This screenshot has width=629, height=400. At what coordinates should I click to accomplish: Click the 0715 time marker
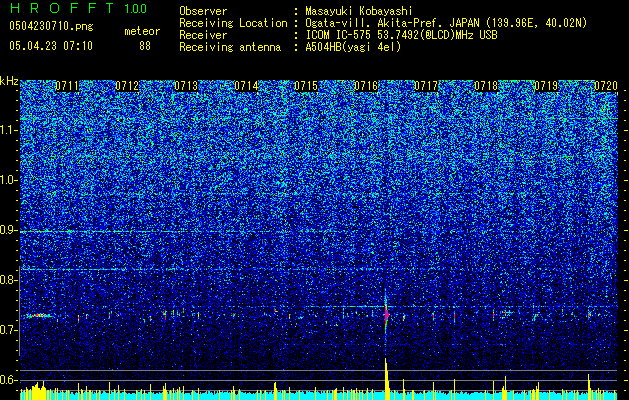point(306,86)
